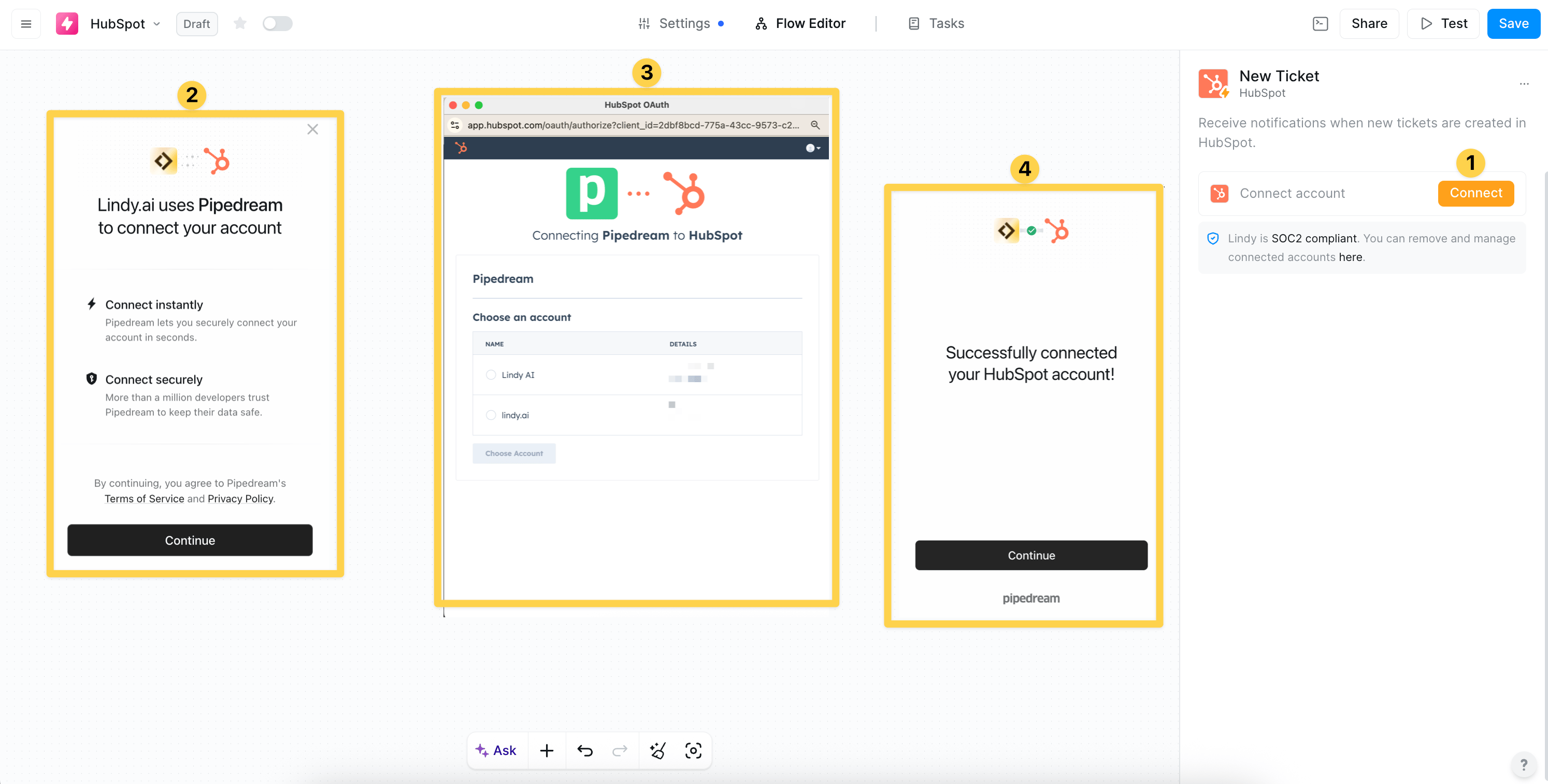This screenshot has height=784, width=1548.
Task: Click the Settings sliders icon
Action: tap(643, 23)
